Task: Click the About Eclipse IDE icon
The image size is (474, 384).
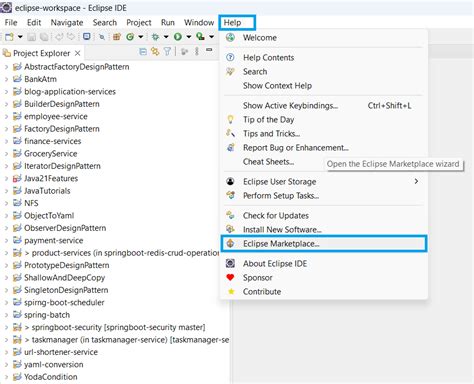Action: click(x=230, y=263)
